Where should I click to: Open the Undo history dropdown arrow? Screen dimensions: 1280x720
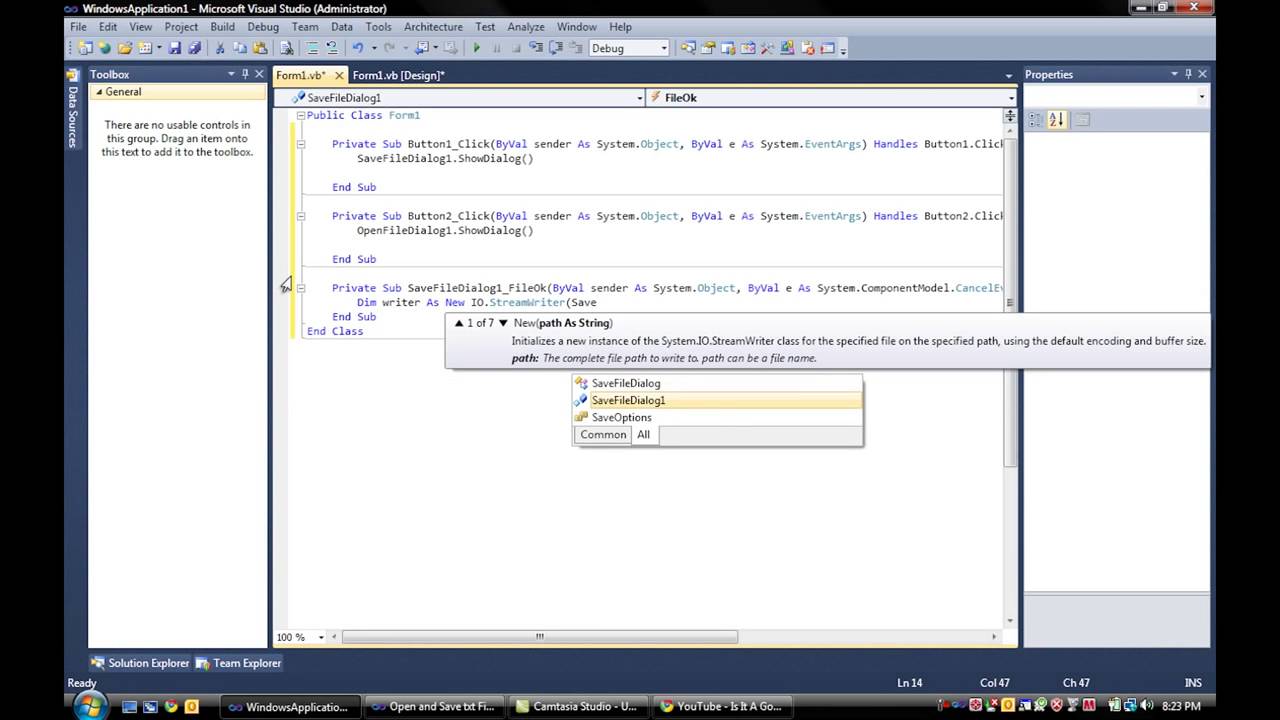pyautogui.click(x=374, y=48)
